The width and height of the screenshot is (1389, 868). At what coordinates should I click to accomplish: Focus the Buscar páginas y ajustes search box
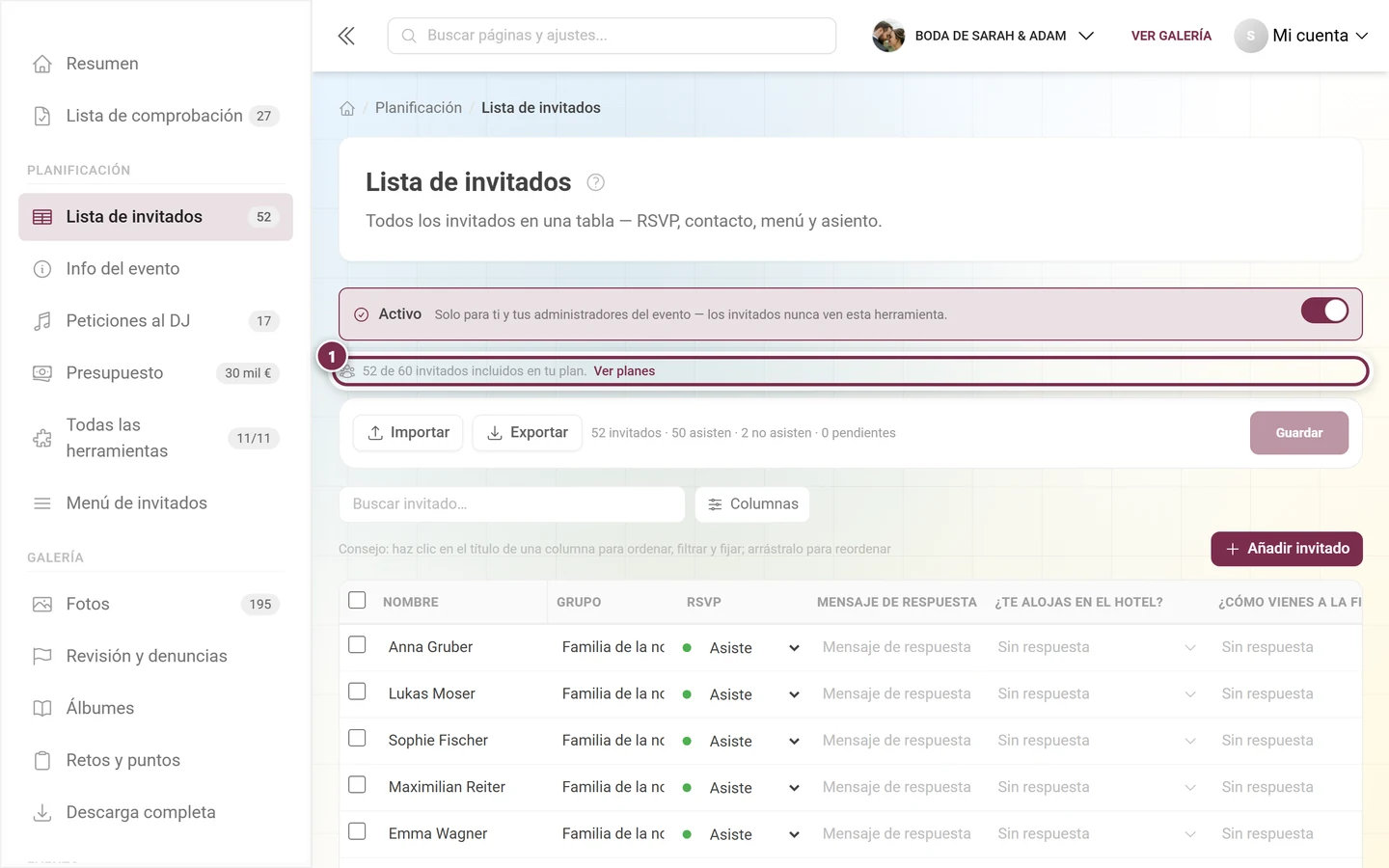612,36
